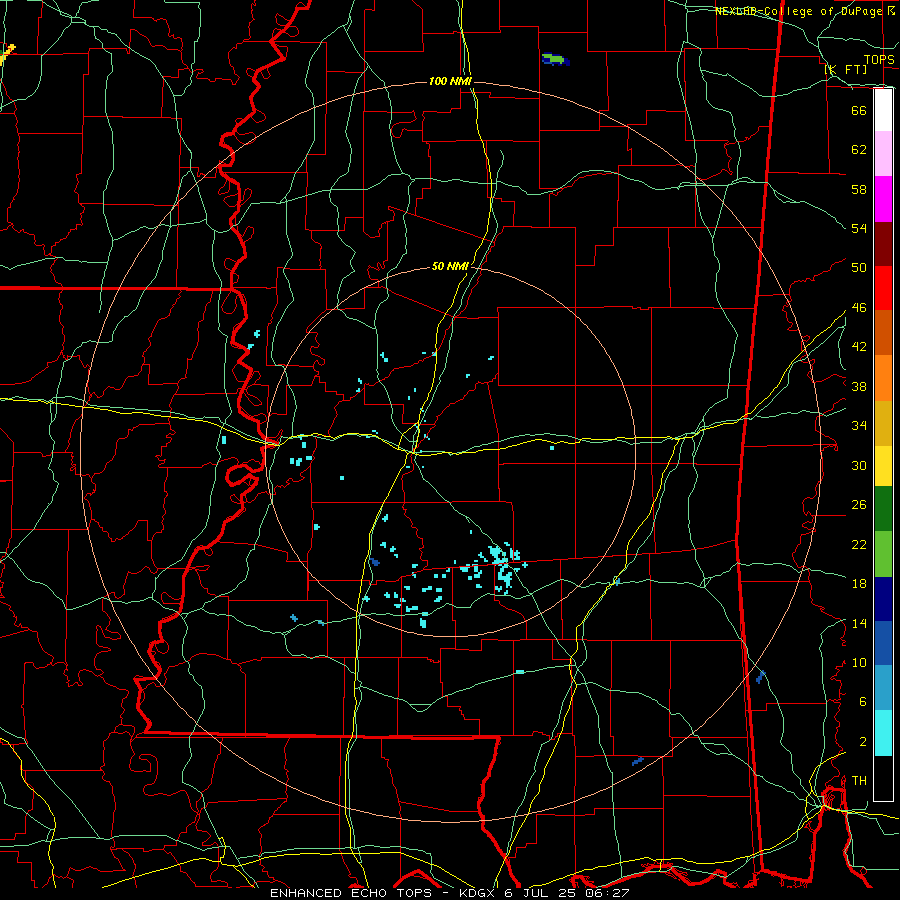
Task: Click the "18" value on the legend scale
Action: pos(859,584)
